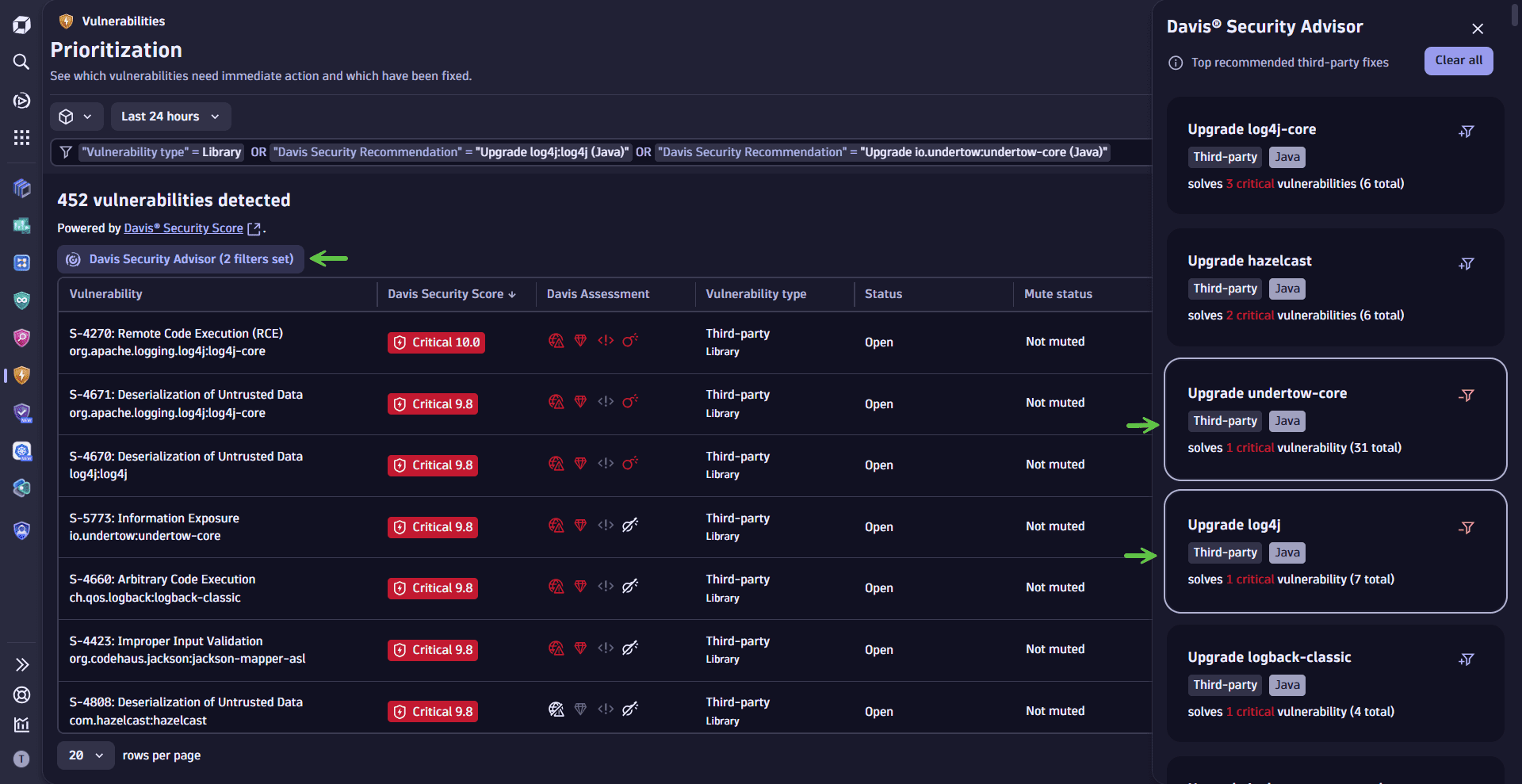
Task: Expand the sidebar with double-chevron icon
Action: (21, 664)
